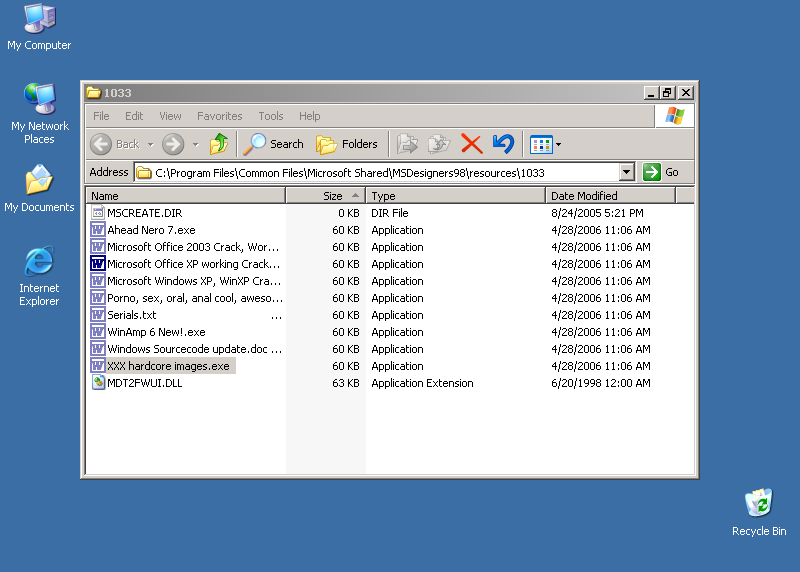
Task: Minimize the 1033 window
Action: tap(651, 93)
